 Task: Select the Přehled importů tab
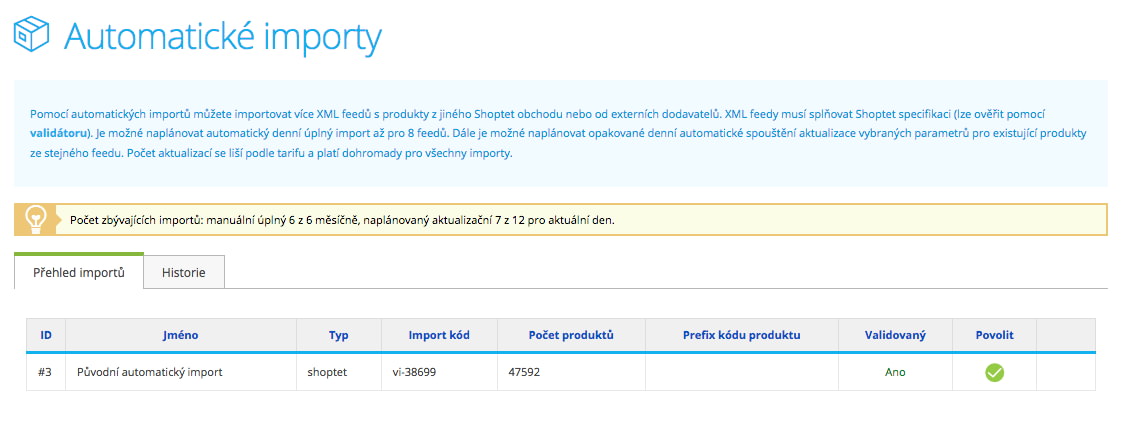click(x=79, y=272)
